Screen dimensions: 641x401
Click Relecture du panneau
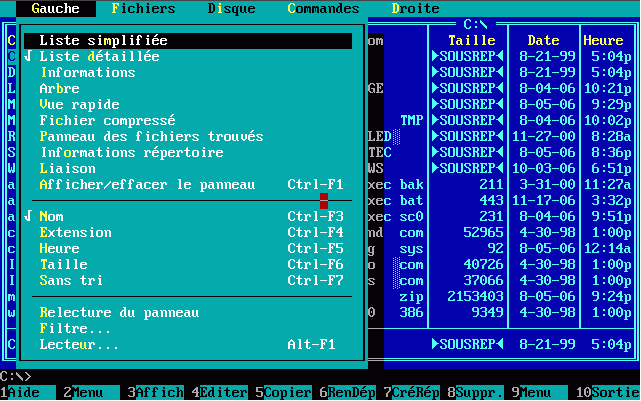(x=188, y=313)
